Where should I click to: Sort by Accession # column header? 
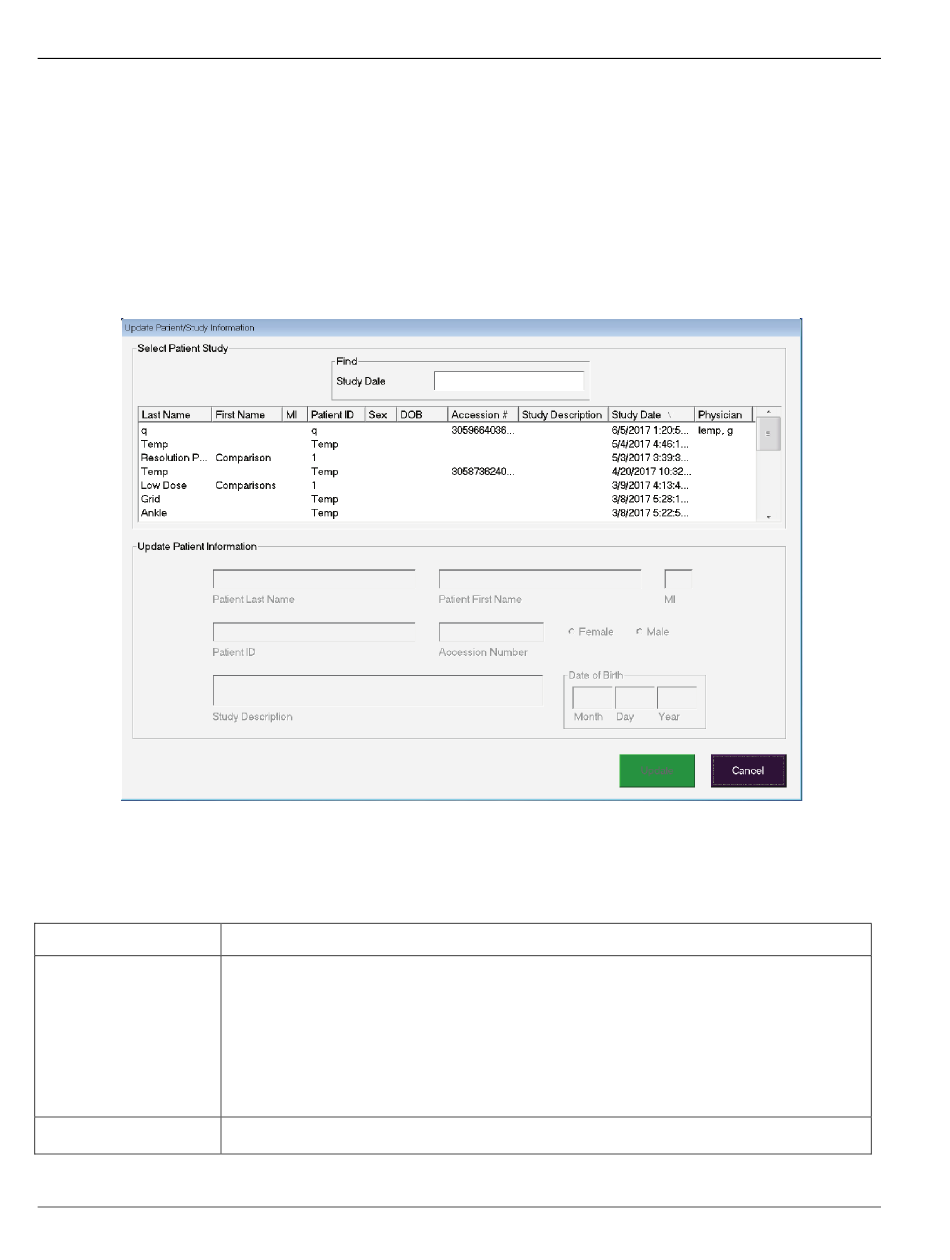[482, 414]
